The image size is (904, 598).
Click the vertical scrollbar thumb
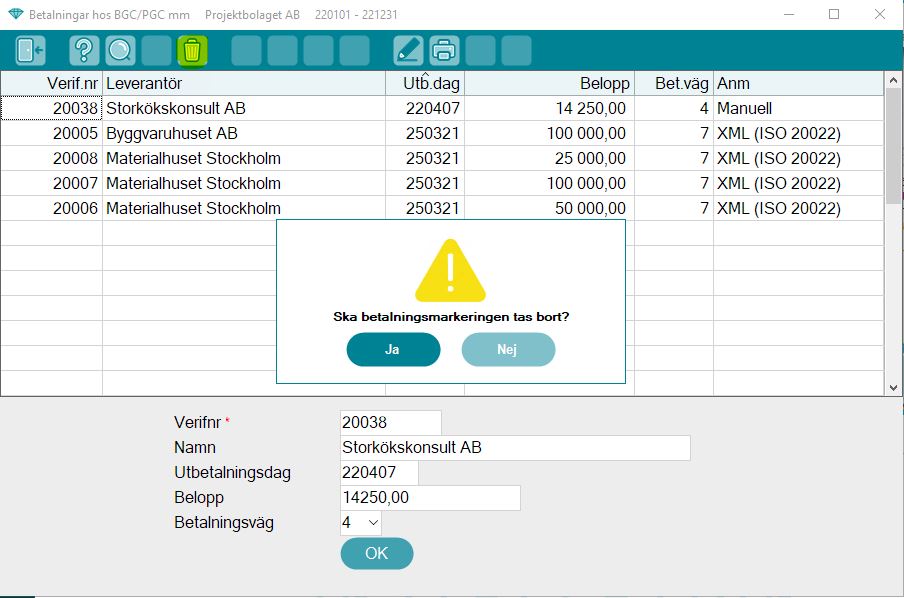tap(893, 145)
